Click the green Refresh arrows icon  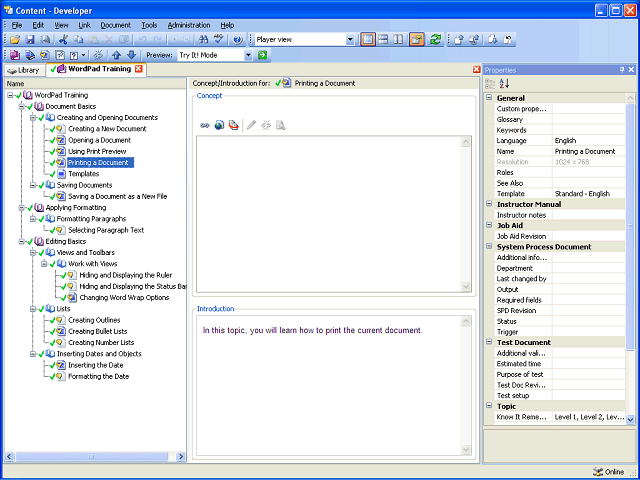pyautogui.click(x=436, y=40)
